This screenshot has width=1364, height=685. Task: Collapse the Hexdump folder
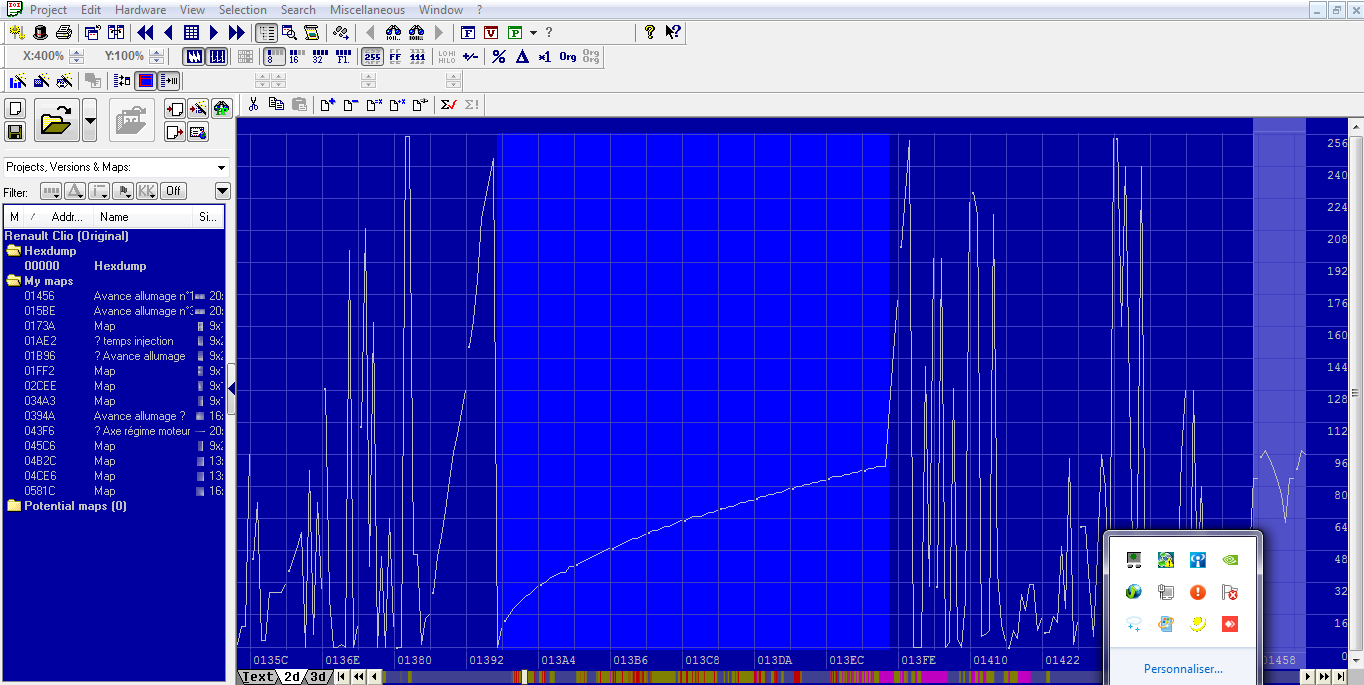click(x=14, y=251)
